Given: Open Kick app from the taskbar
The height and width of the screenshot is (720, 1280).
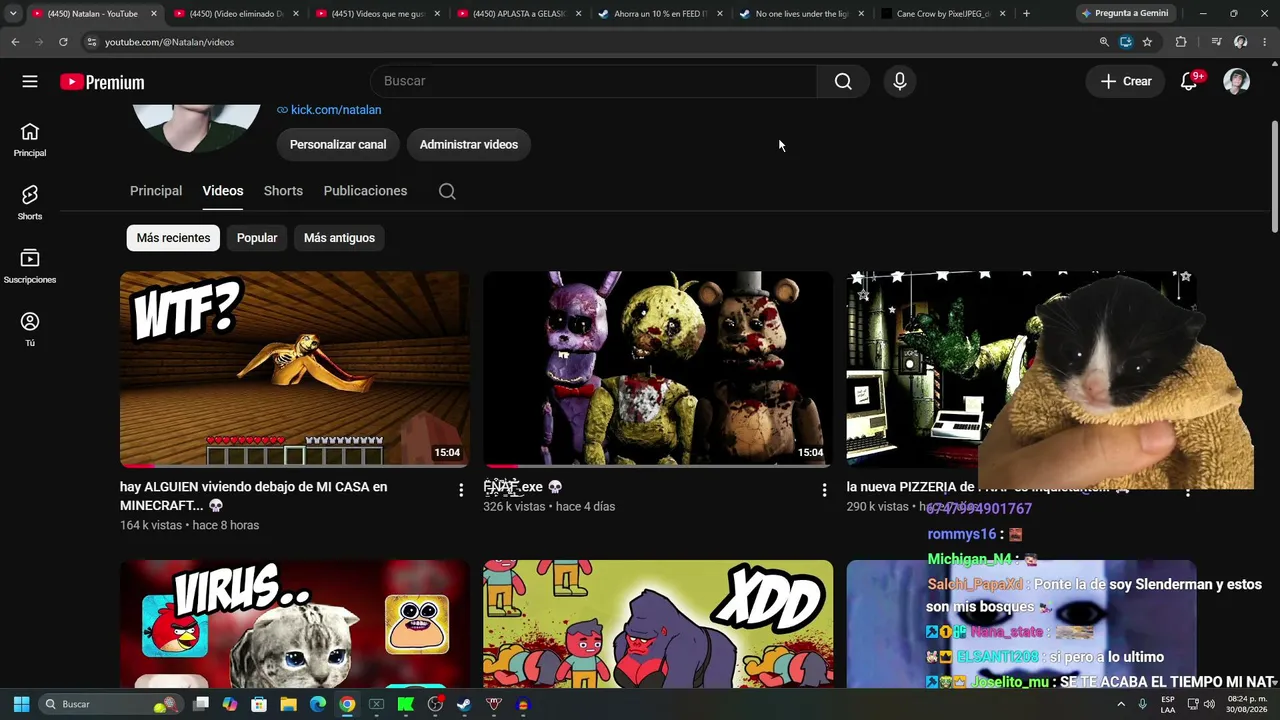Looking at the screenshot, I should (x=406, y=704).
